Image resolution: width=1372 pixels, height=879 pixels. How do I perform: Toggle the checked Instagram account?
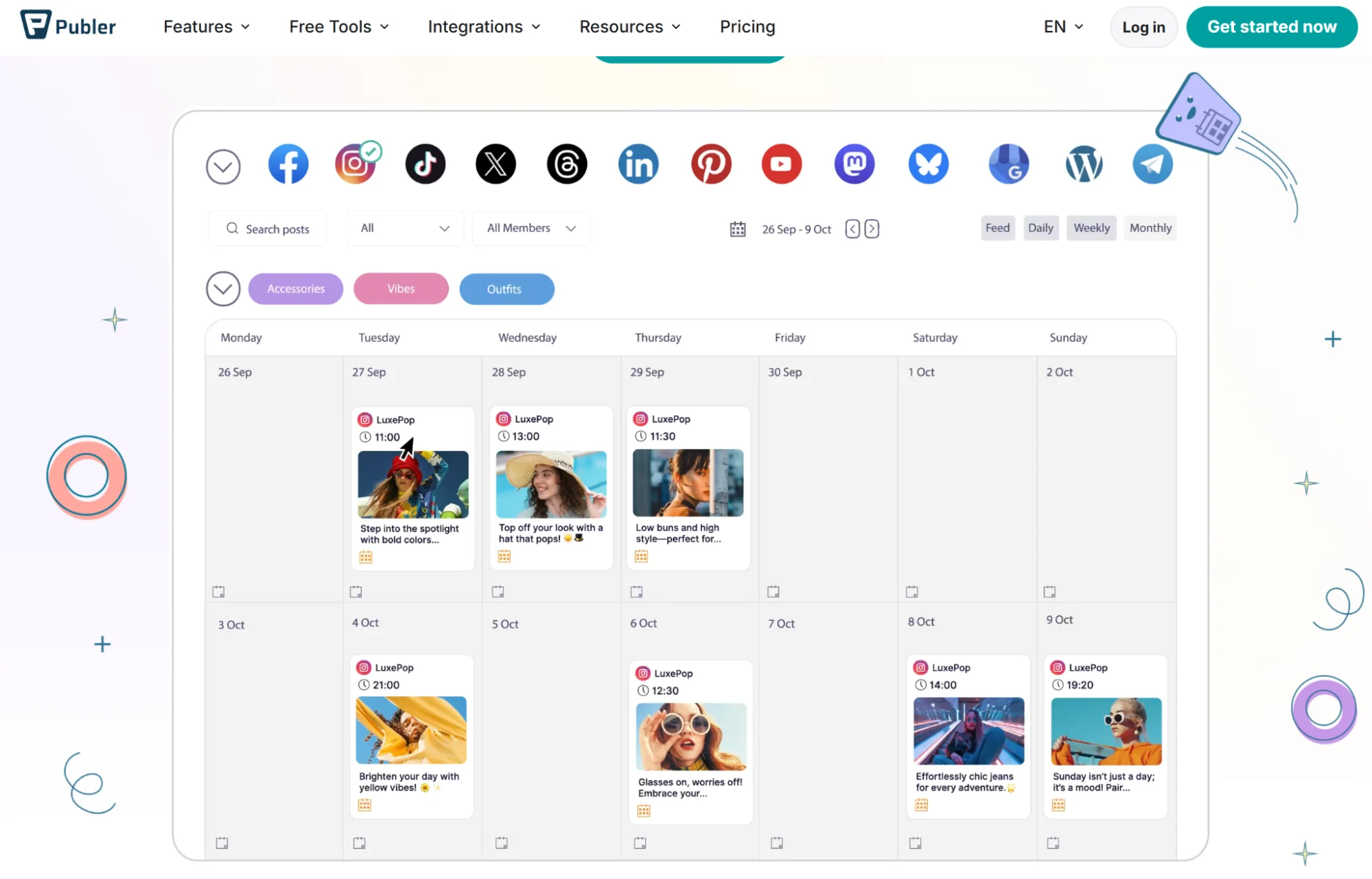coord(355,164)
